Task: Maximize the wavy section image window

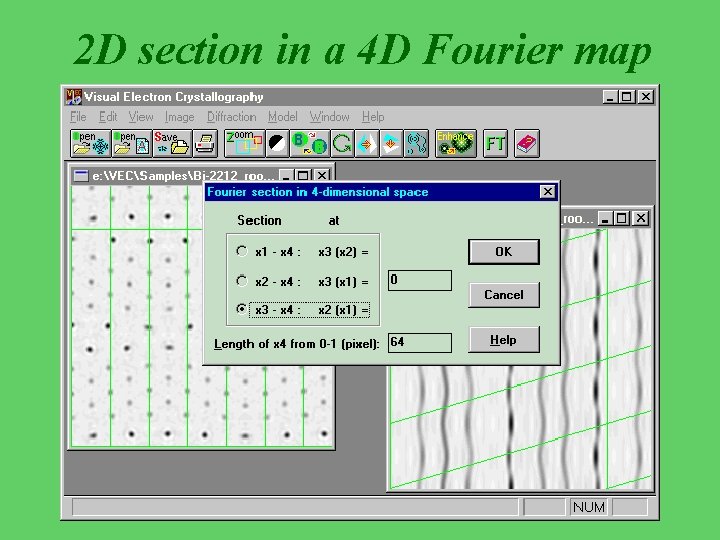Action: tap(622, 219)
